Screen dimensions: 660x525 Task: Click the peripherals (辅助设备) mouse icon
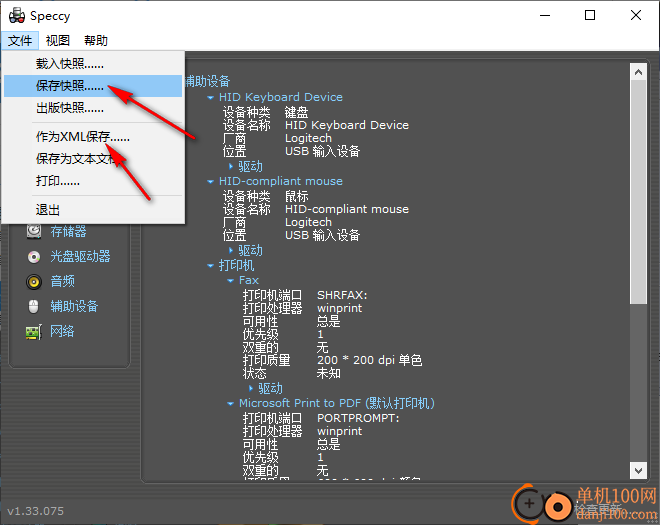pyautogui.click(x=34, y=306)
